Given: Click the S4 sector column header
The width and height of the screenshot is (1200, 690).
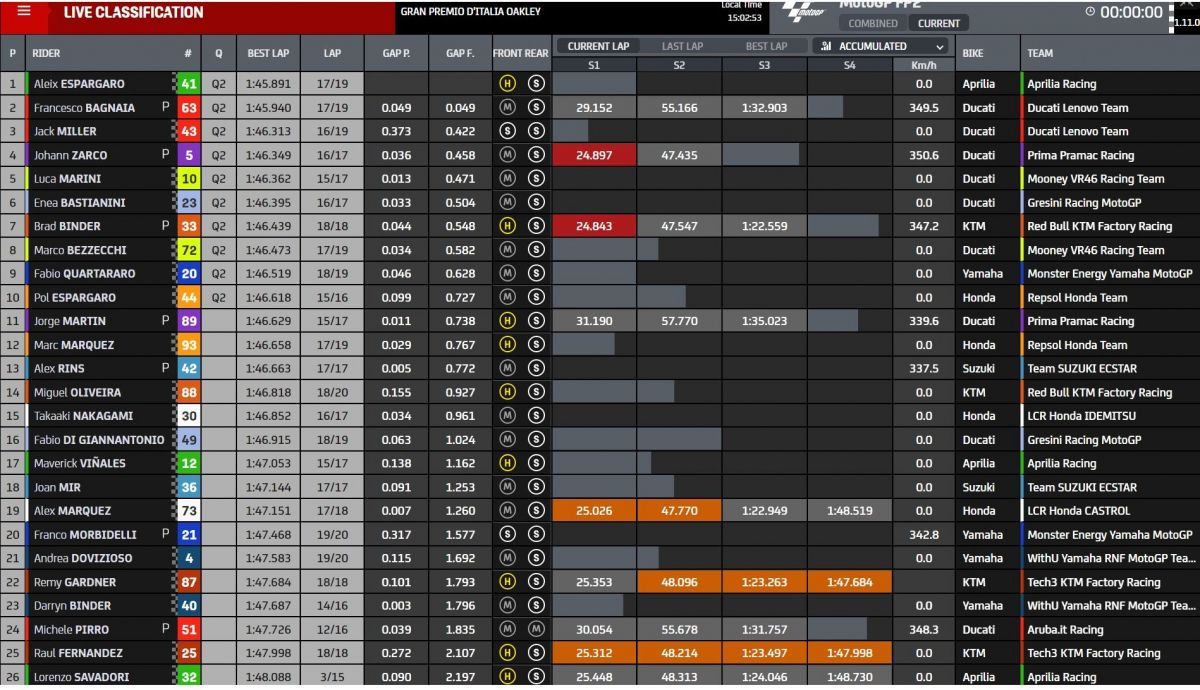Looking at the screenshot, I should [849, 65].
